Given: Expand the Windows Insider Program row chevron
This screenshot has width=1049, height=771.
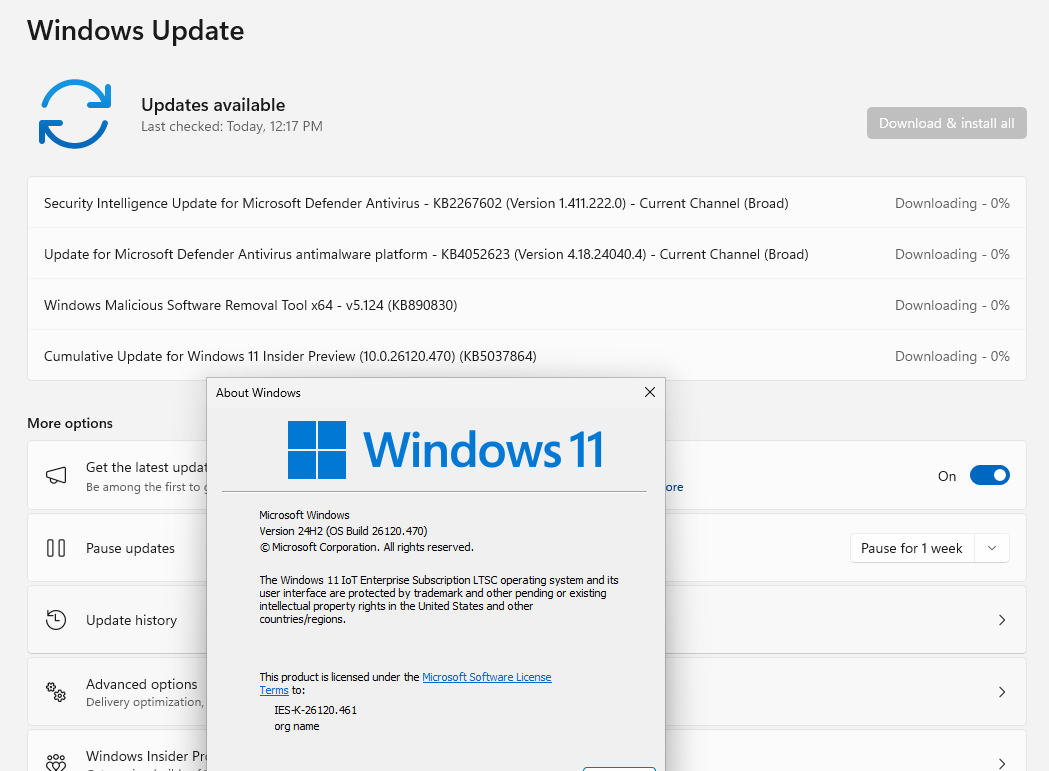Looking at the screenshot, I should click(x=1002, y=763).
